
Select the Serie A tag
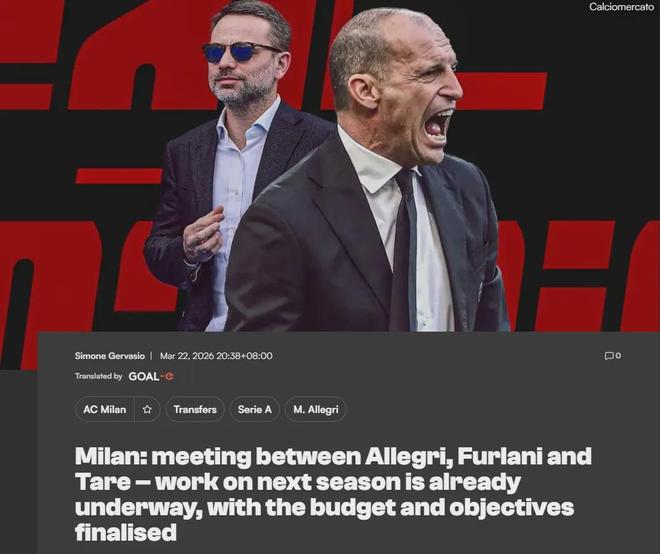pos(255,409)
